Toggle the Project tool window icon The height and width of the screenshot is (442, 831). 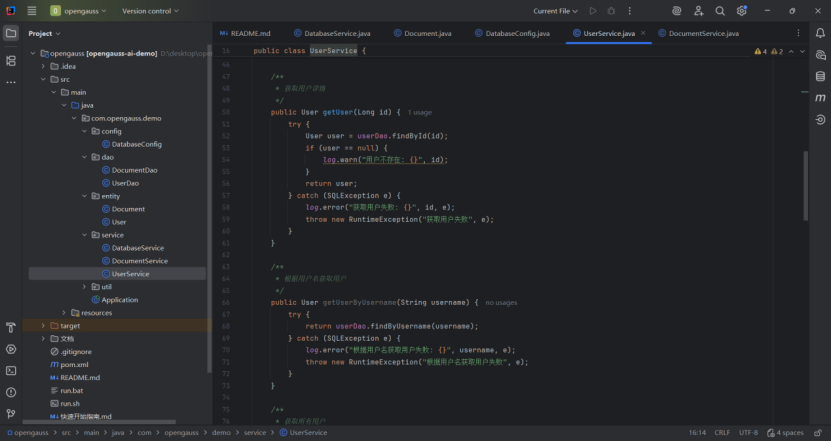pyautogui.click(x=11, y=33)
